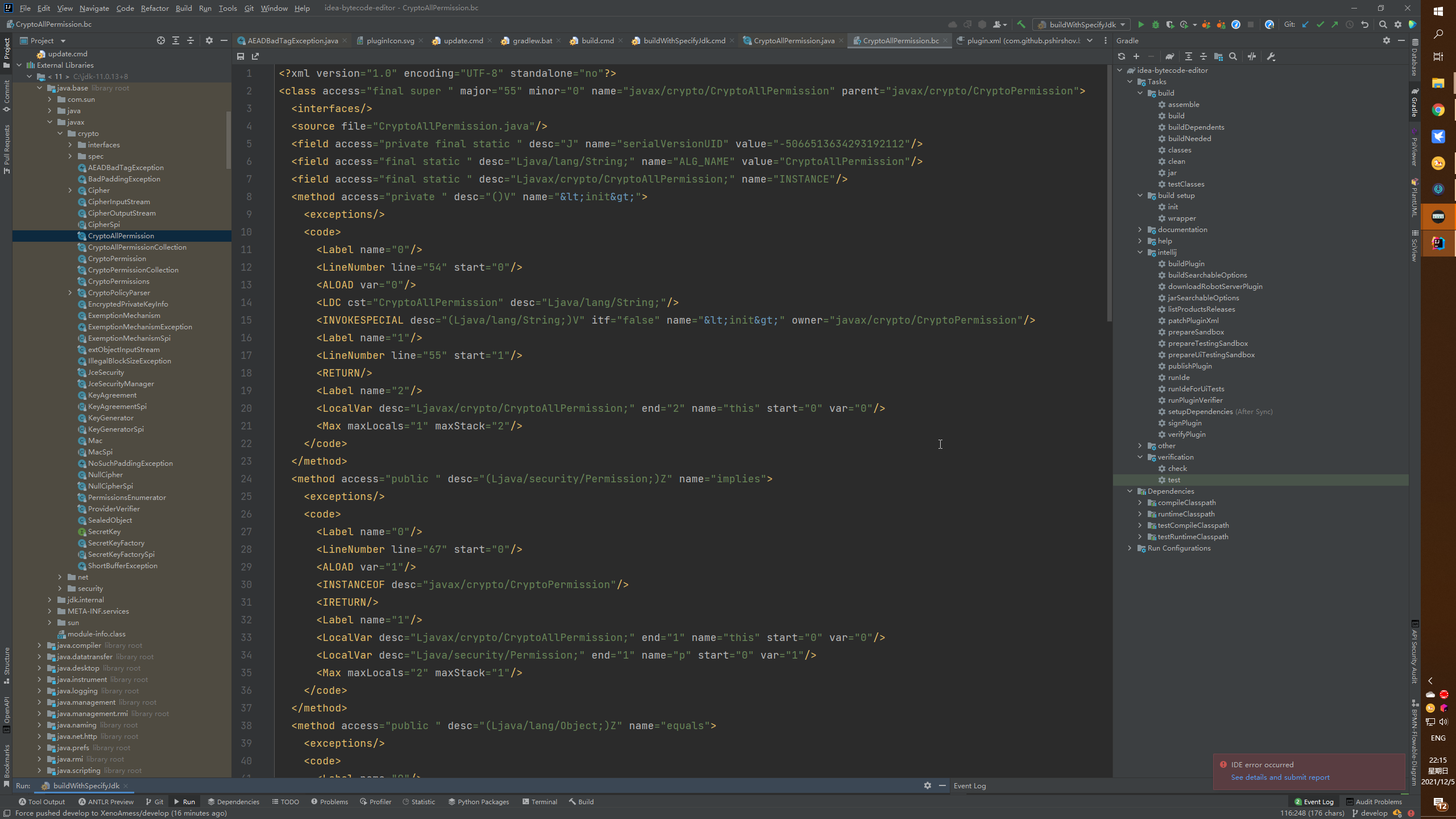Viewport: 1456px width, 819px height.
Task: Click the Gradle elephant execute-task icon
Action: 1169,56
